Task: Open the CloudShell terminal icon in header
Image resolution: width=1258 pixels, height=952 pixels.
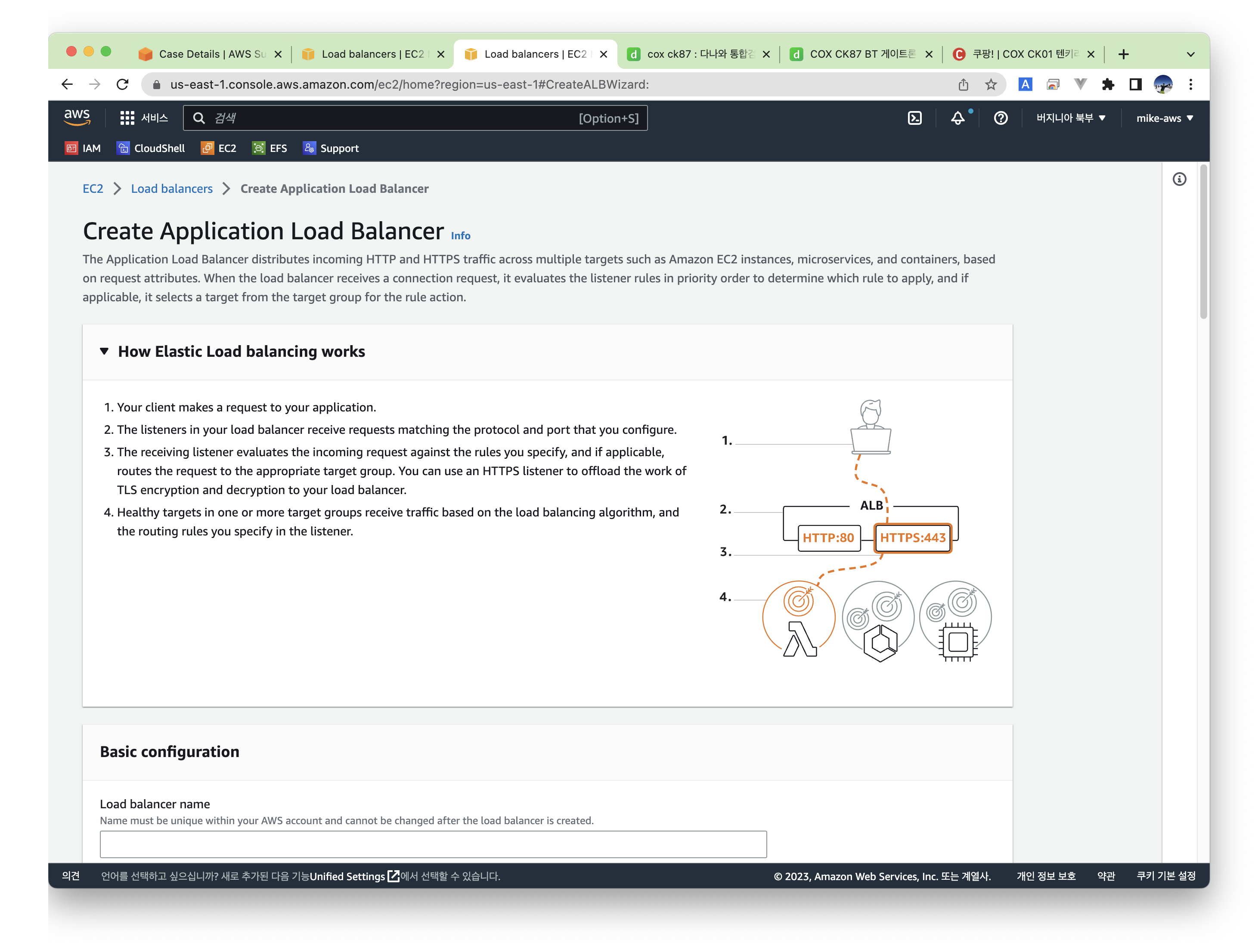Action: pyautogui.click(x=914, y=118)
